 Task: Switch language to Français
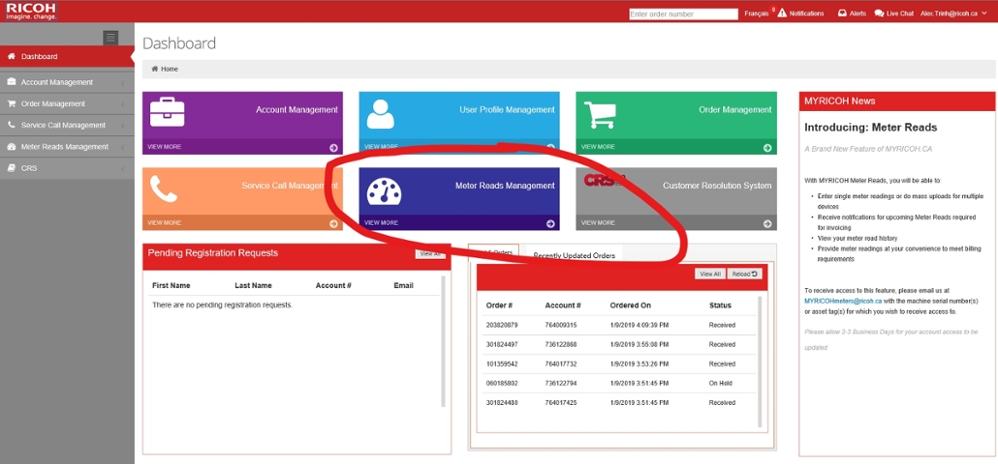point(756,14)
